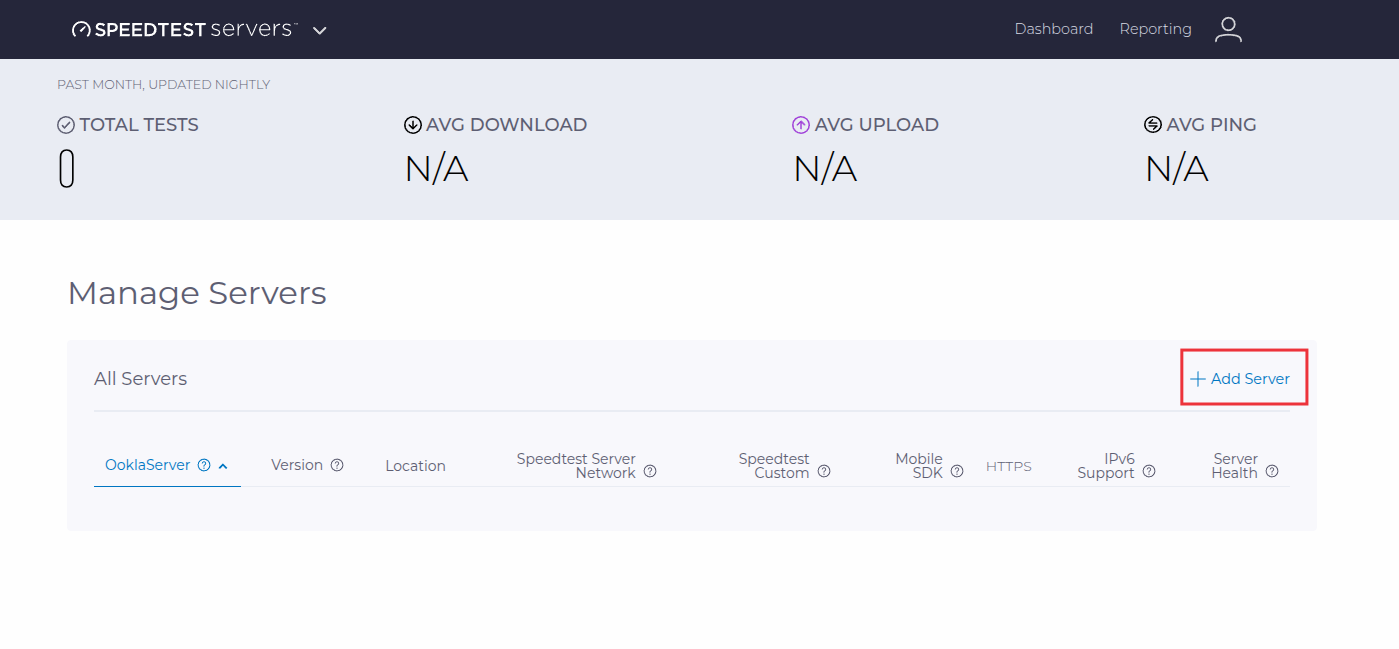Click the Add Server button

pos(1243,378)
